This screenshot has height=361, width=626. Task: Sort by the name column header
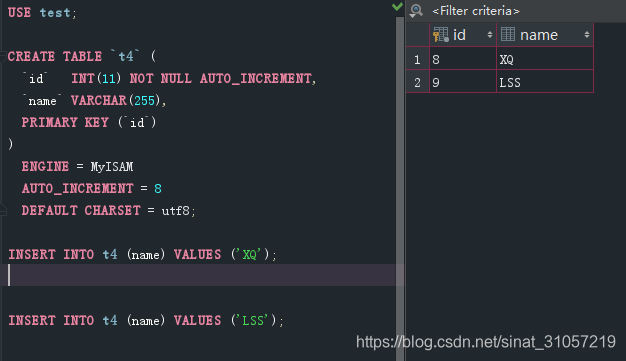tap(545, 35)
